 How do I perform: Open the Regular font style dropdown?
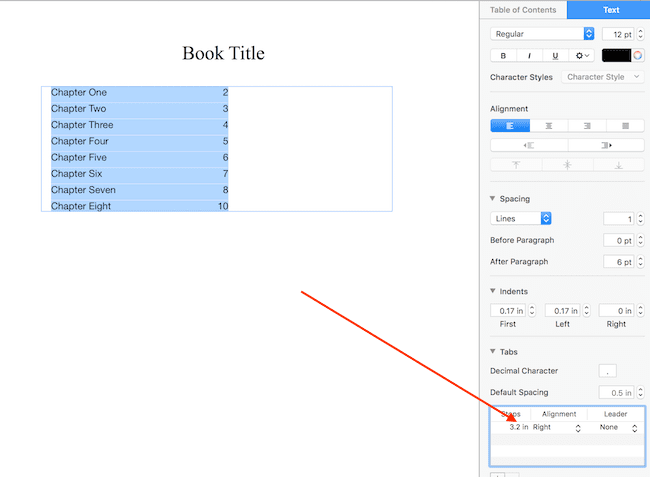pos(542,33)
